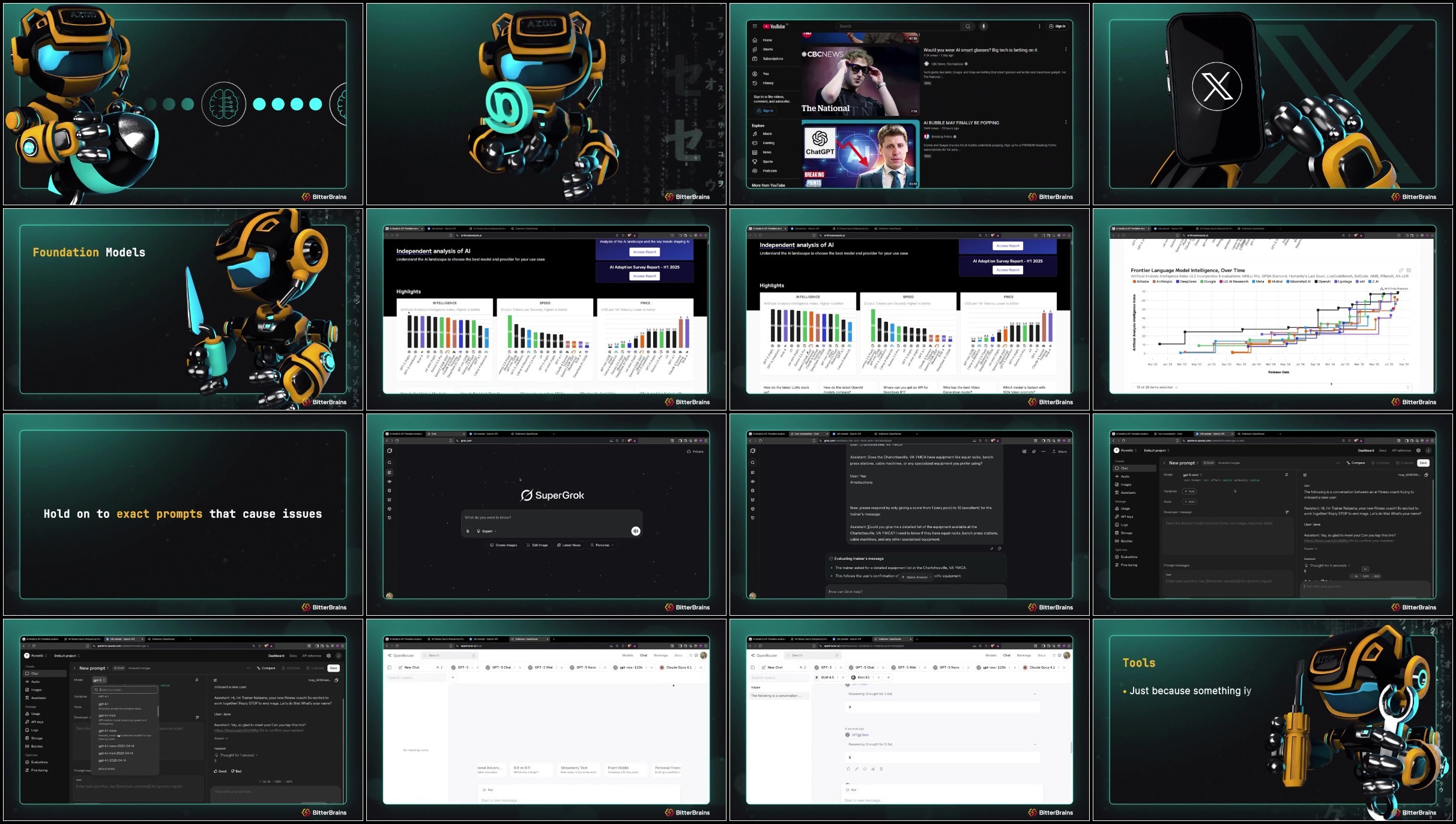This screenshot has height=824, width=1456.
Task: Select gpt-4.1-nano-2025-04-14 from the model list
Action: click(116, 746)
